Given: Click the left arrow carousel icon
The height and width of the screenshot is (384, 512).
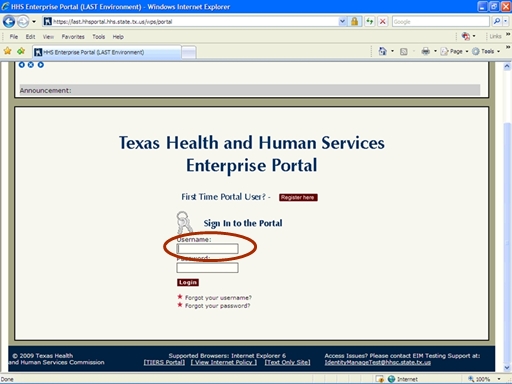Looking at the screenshot, I should [x=22, y=65].
